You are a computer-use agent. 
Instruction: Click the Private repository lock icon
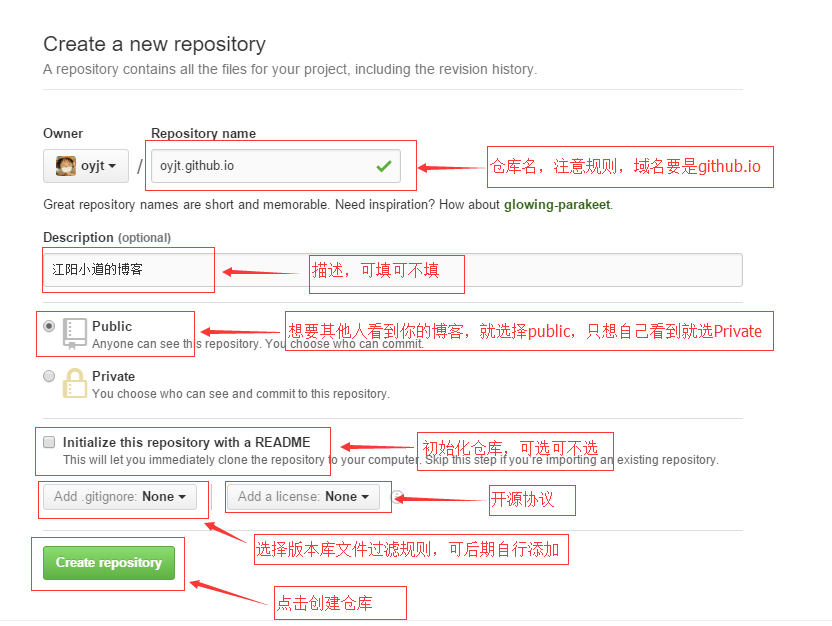74,383
